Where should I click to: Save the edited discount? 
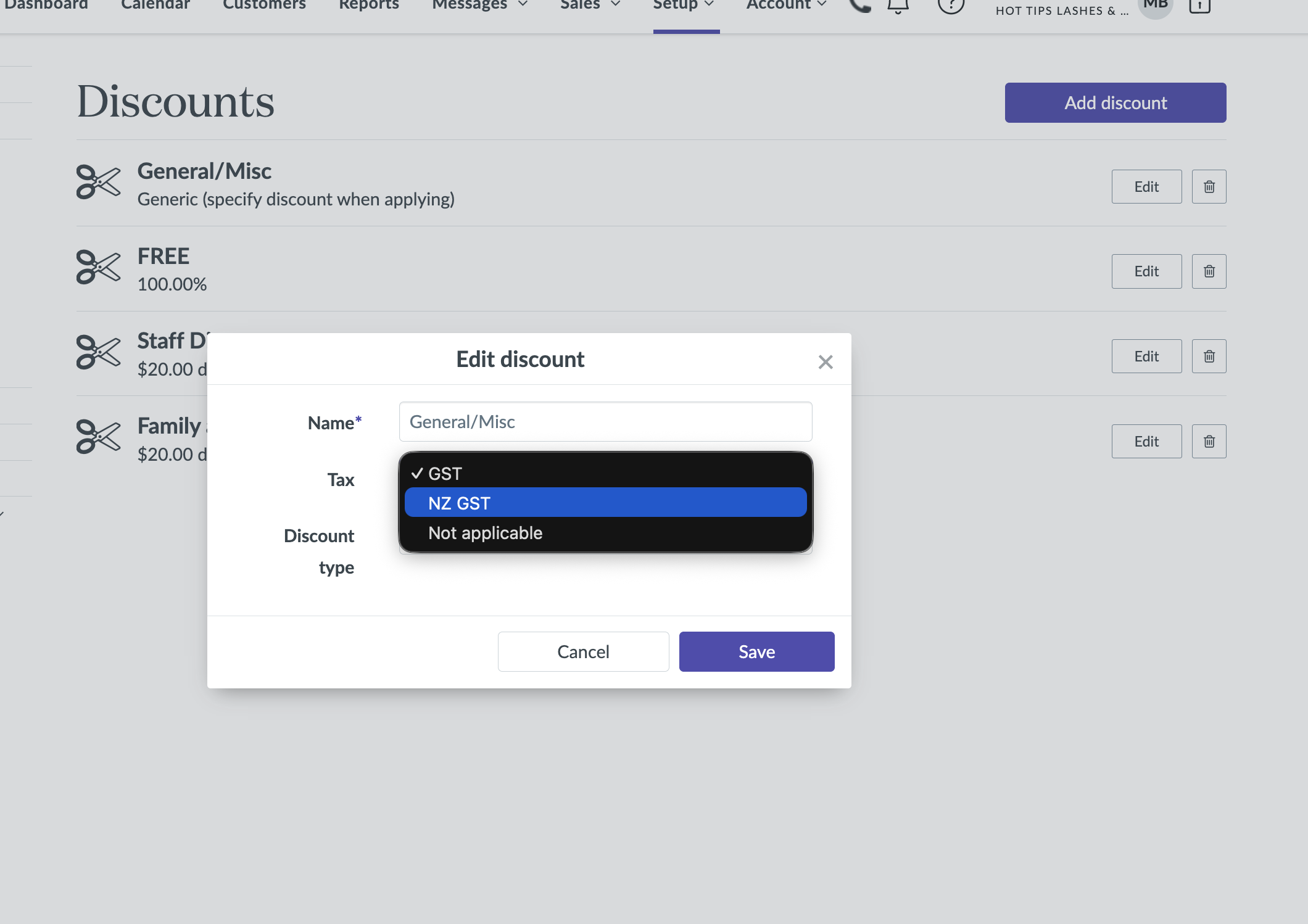[756, 651]
